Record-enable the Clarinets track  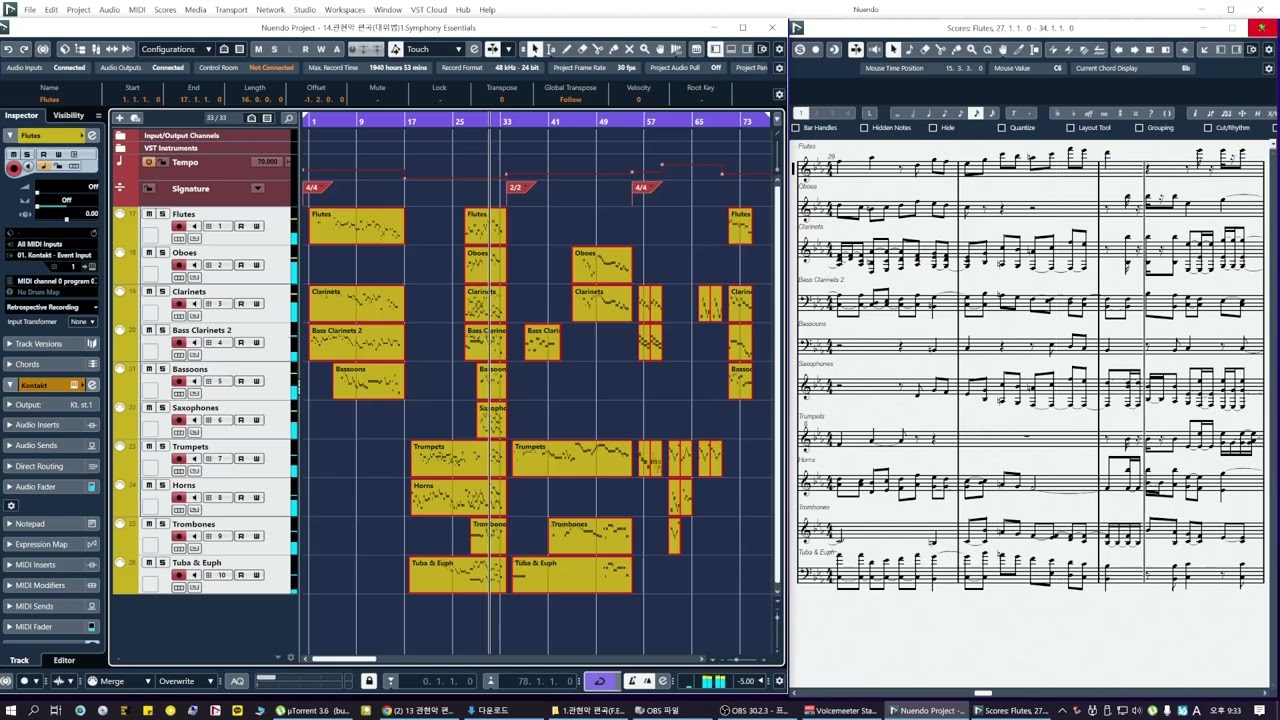[x=179, y=304]
